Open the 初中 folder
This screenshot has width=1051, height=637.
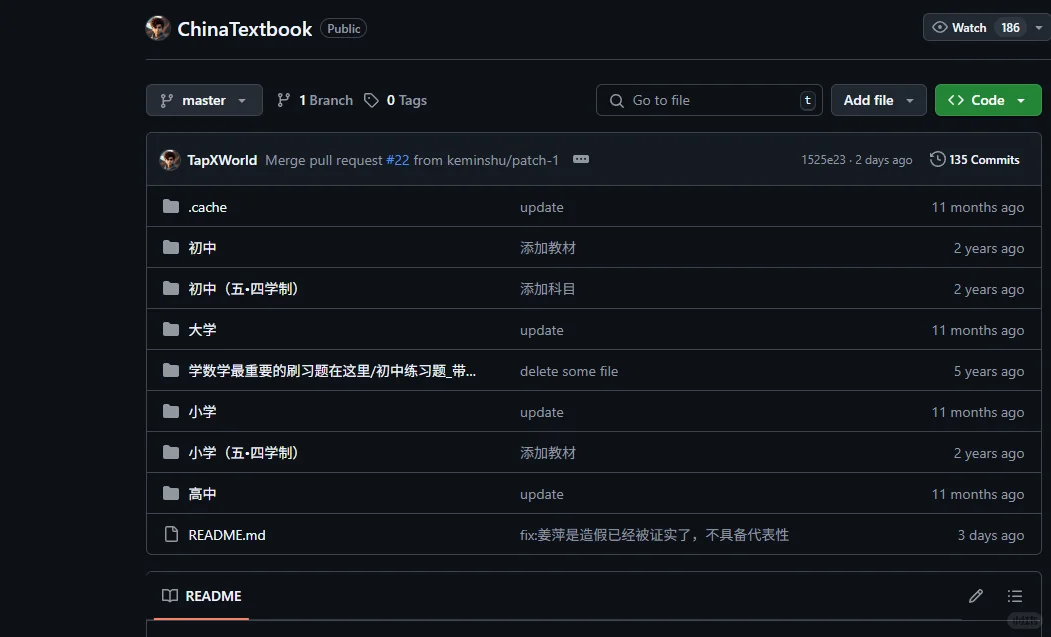click(x=202, y=248)
